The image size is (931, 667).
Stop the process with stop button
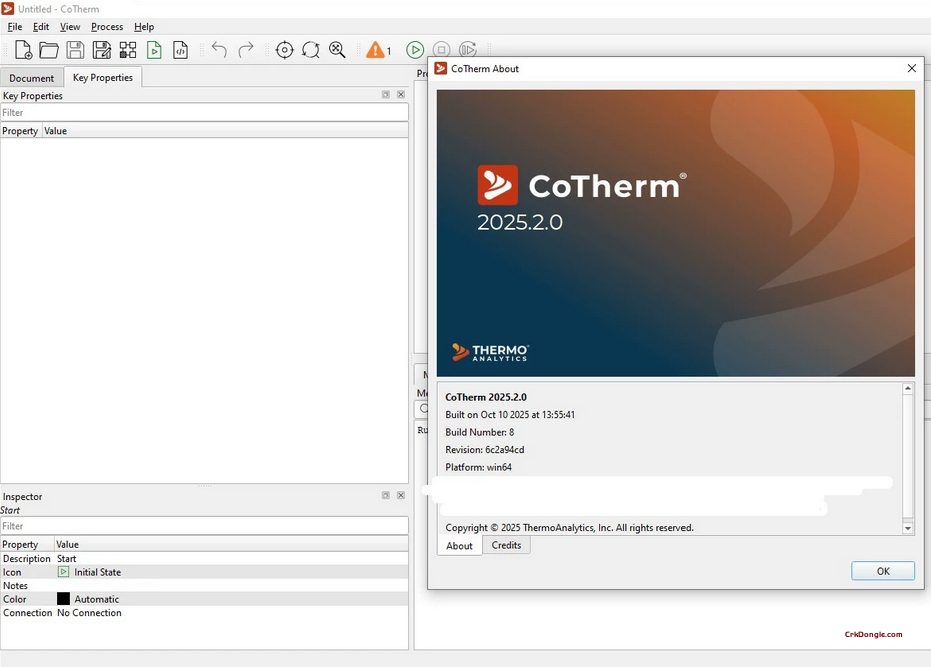pyautogui.click(x=441, y=50)
